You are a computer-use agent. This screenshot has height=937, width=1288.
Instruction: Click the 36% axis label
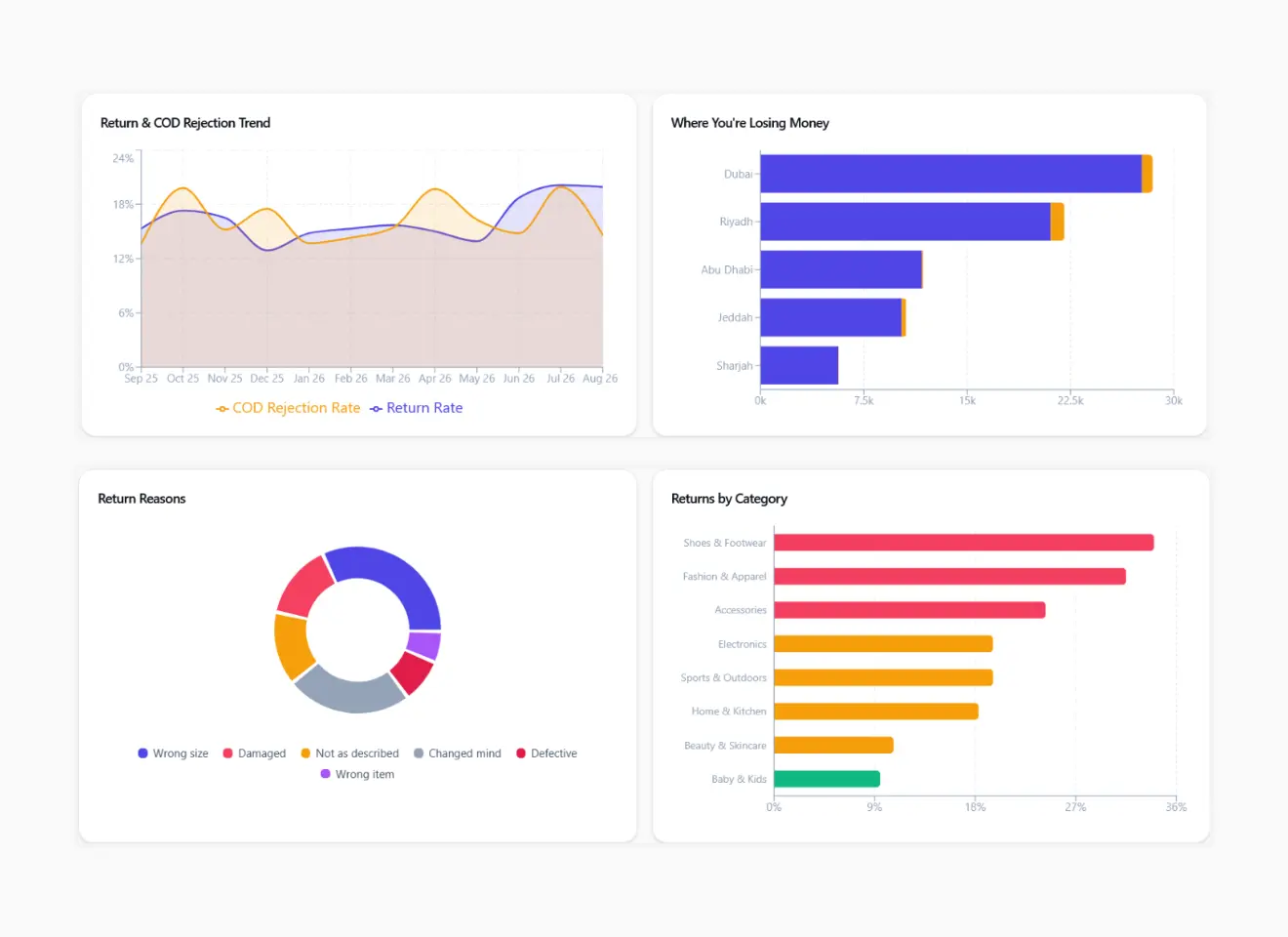1177,807
